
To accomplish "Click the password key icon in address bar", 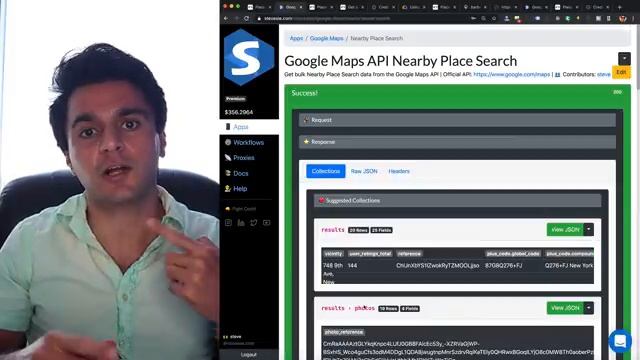I will click(473, 18).
